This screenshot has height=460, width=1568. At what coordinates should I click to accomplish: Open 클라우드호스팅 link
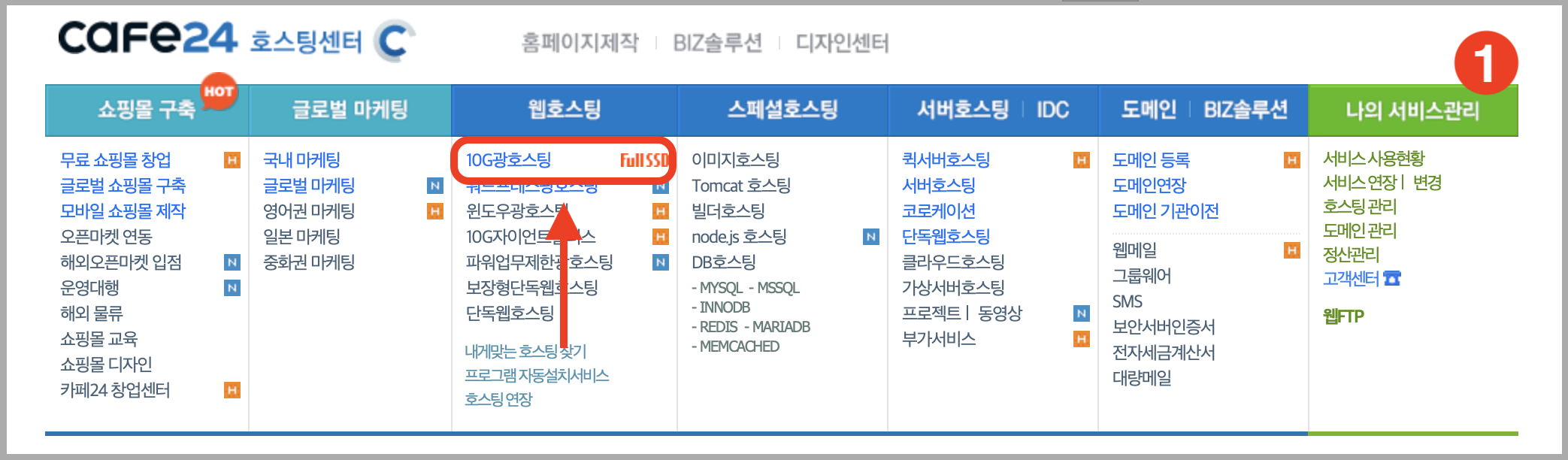pyautogui.click(x=953, y=262)
